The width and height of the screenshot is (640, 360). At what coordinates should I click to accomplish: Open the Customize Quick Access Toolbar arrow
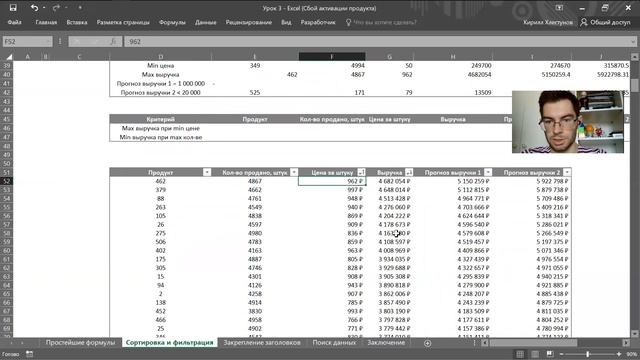(80, 8)
